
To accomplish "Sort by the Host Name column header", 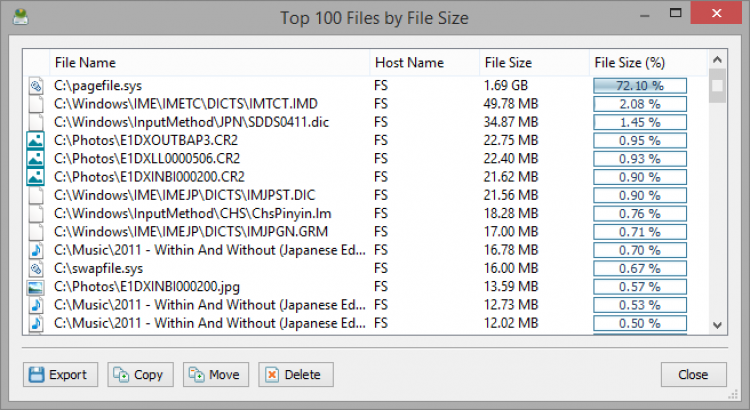I will (x=409, y=62).
